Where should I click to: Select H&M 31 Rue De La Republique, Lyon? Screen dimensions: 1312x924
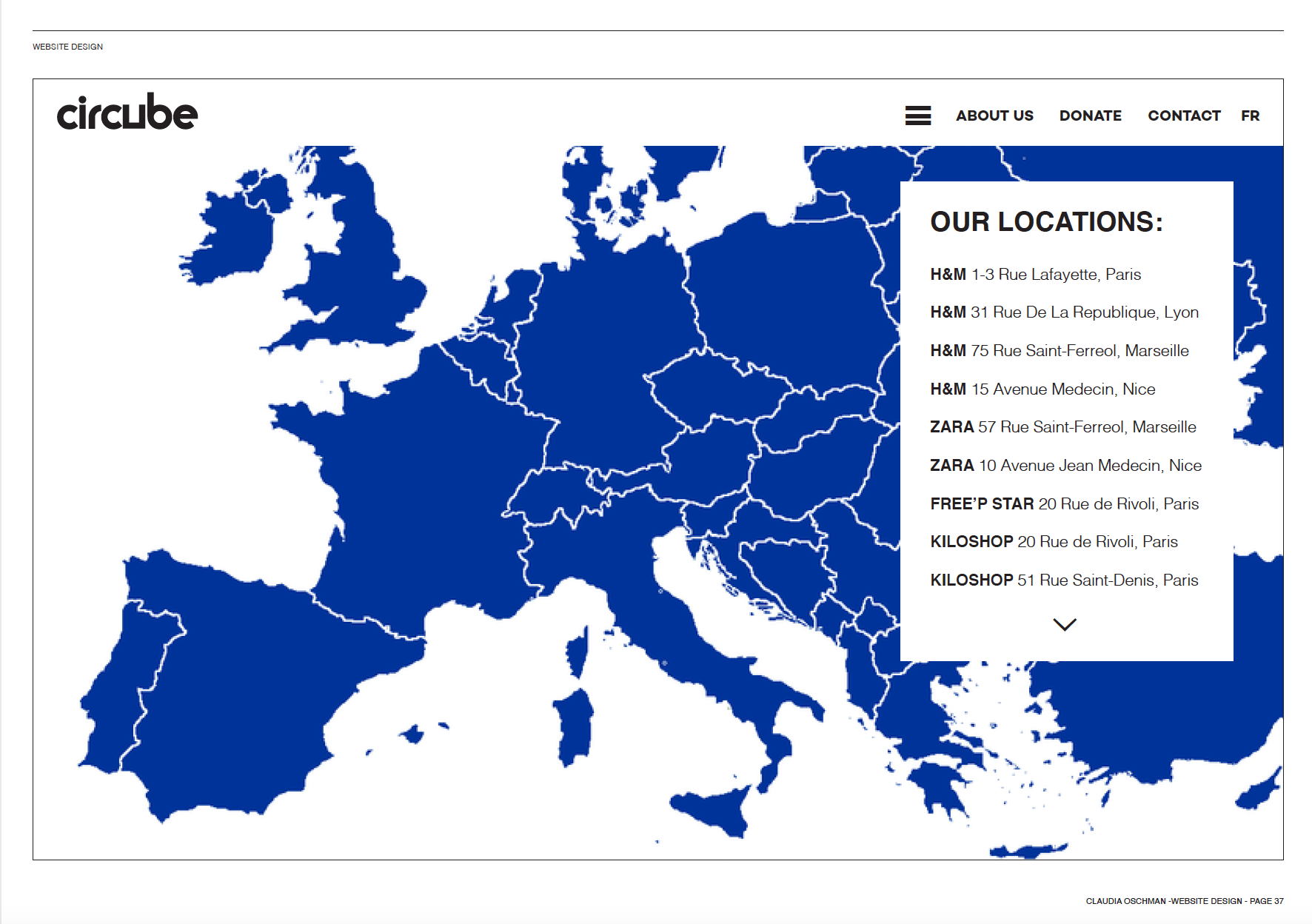pos(1065,312)
